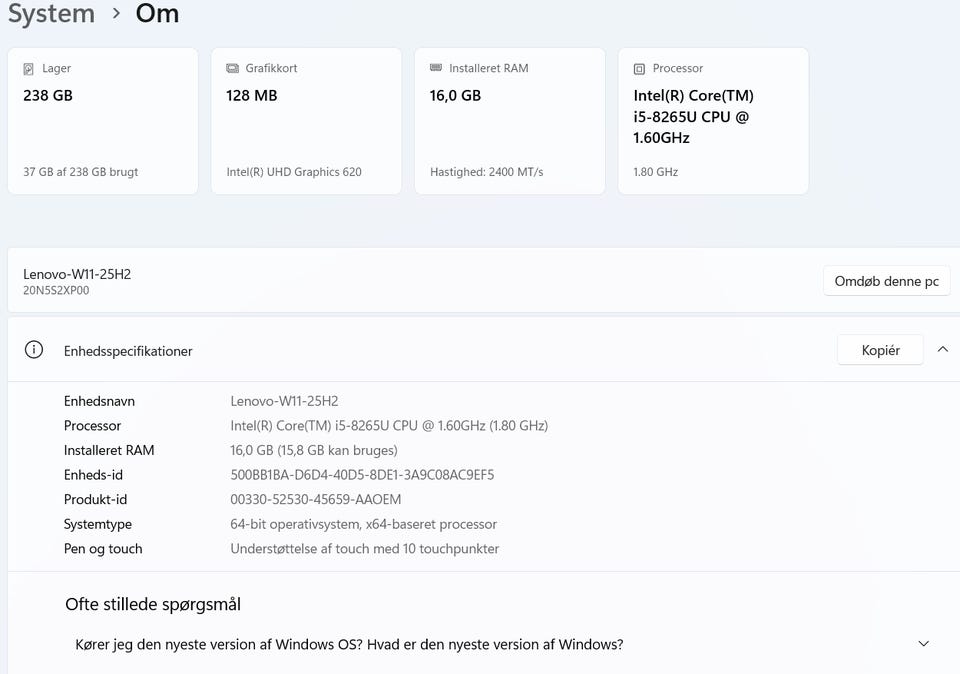Viewport: 960px width, 674px height.
Task: Click the Grafikkort card icon
Action: point(232,69)
